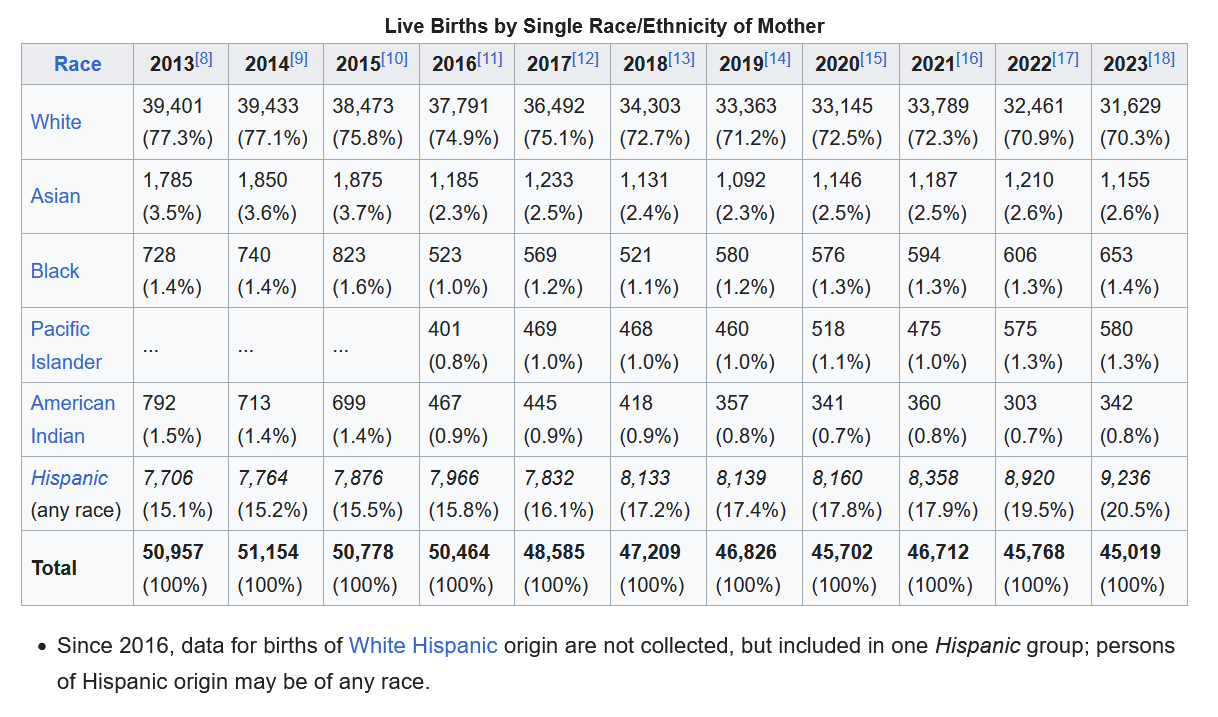Select the 2014 White cell 39,433
Screen dimensions: 1218x717
pos(276,122)
